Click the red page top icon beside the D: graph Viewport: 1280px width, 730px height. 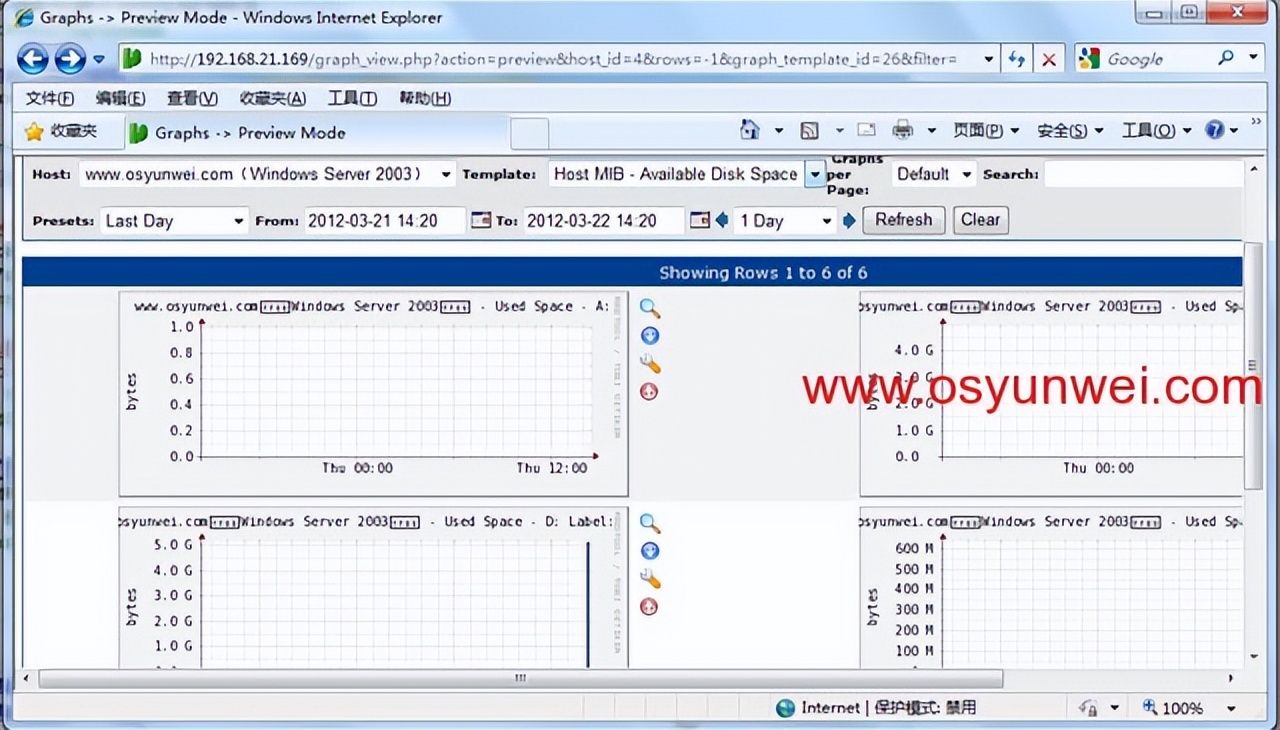(x=650, y=607)
